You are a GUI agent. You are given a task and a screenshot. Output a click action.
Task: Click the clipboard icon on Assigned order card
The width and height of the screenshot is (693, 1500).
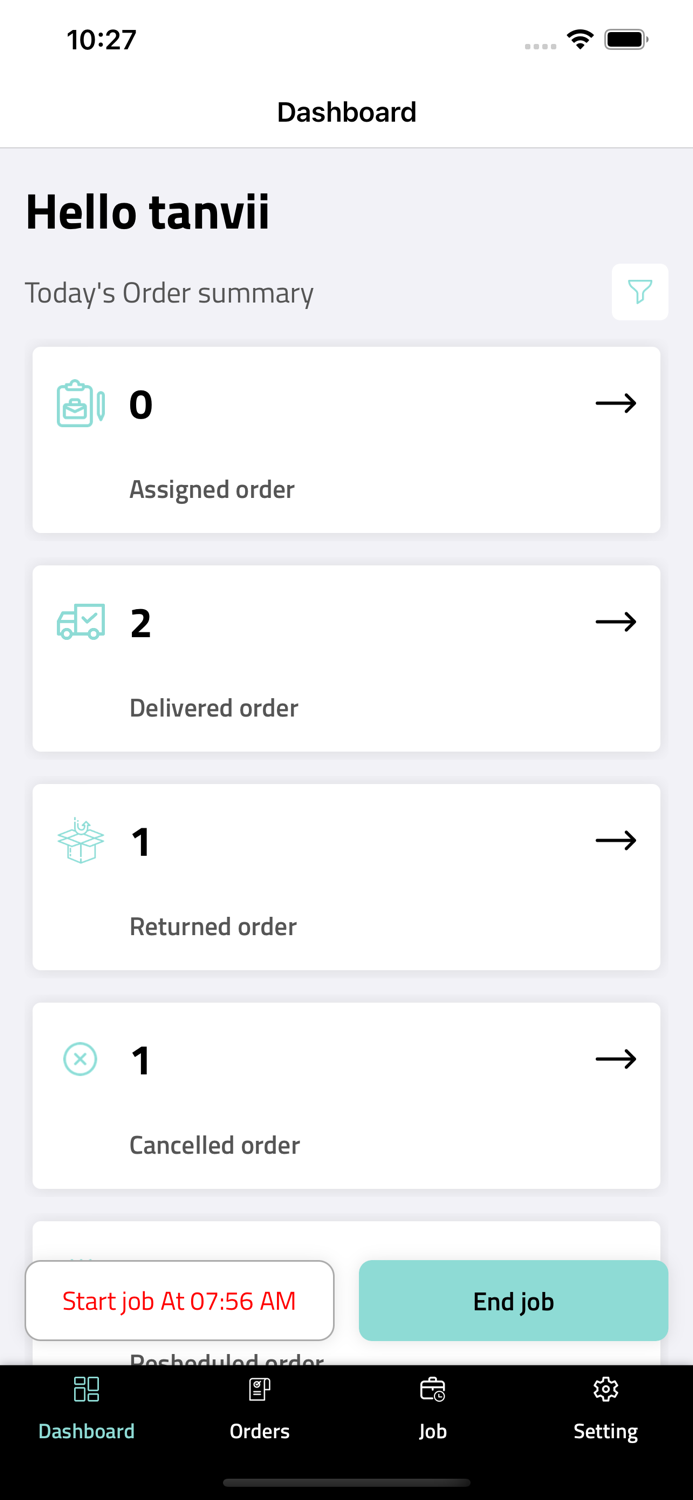(80, 403)
